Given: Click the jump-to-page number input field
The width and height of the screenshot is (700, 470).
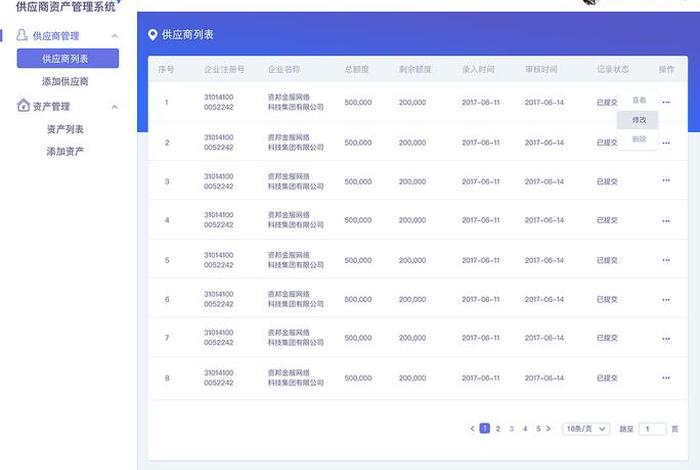Looking at the screenshot, I should click(x=652, y=429).
